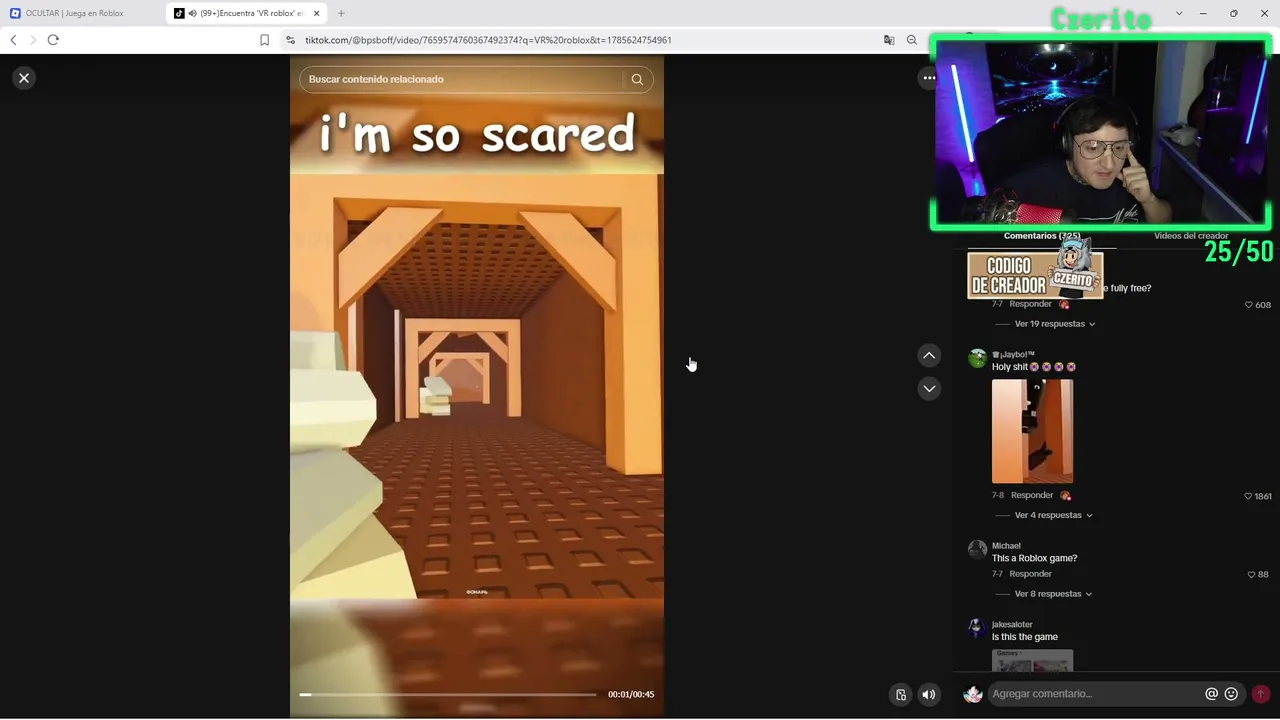Click the browser address bar URL
The image size is (1280, 720).
pyautogui.click(x=488, y=40)
